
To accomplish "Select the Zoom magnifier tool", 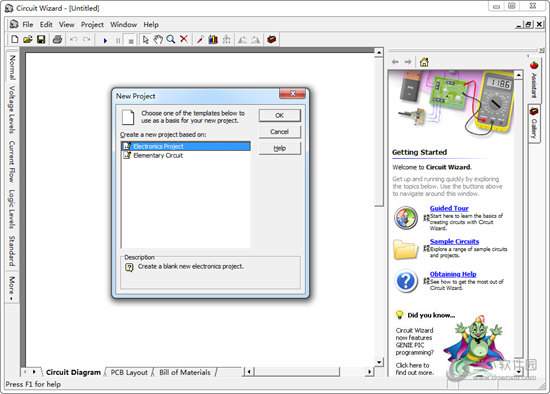I will [171, 39].
